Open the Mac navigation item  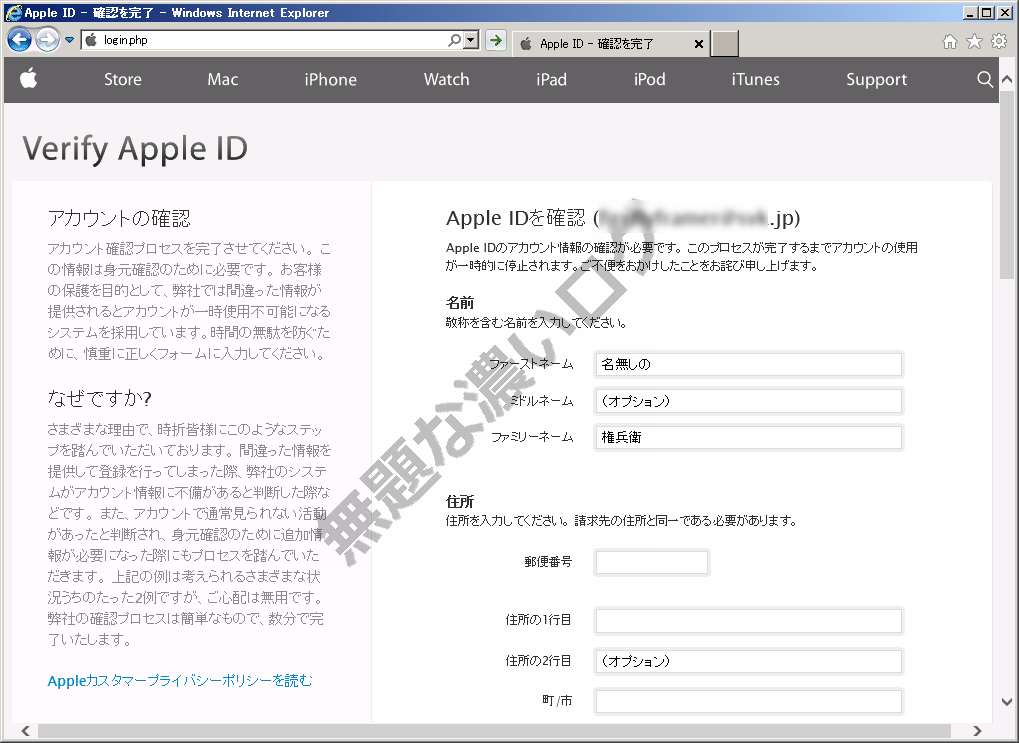(x=223, y=79)
